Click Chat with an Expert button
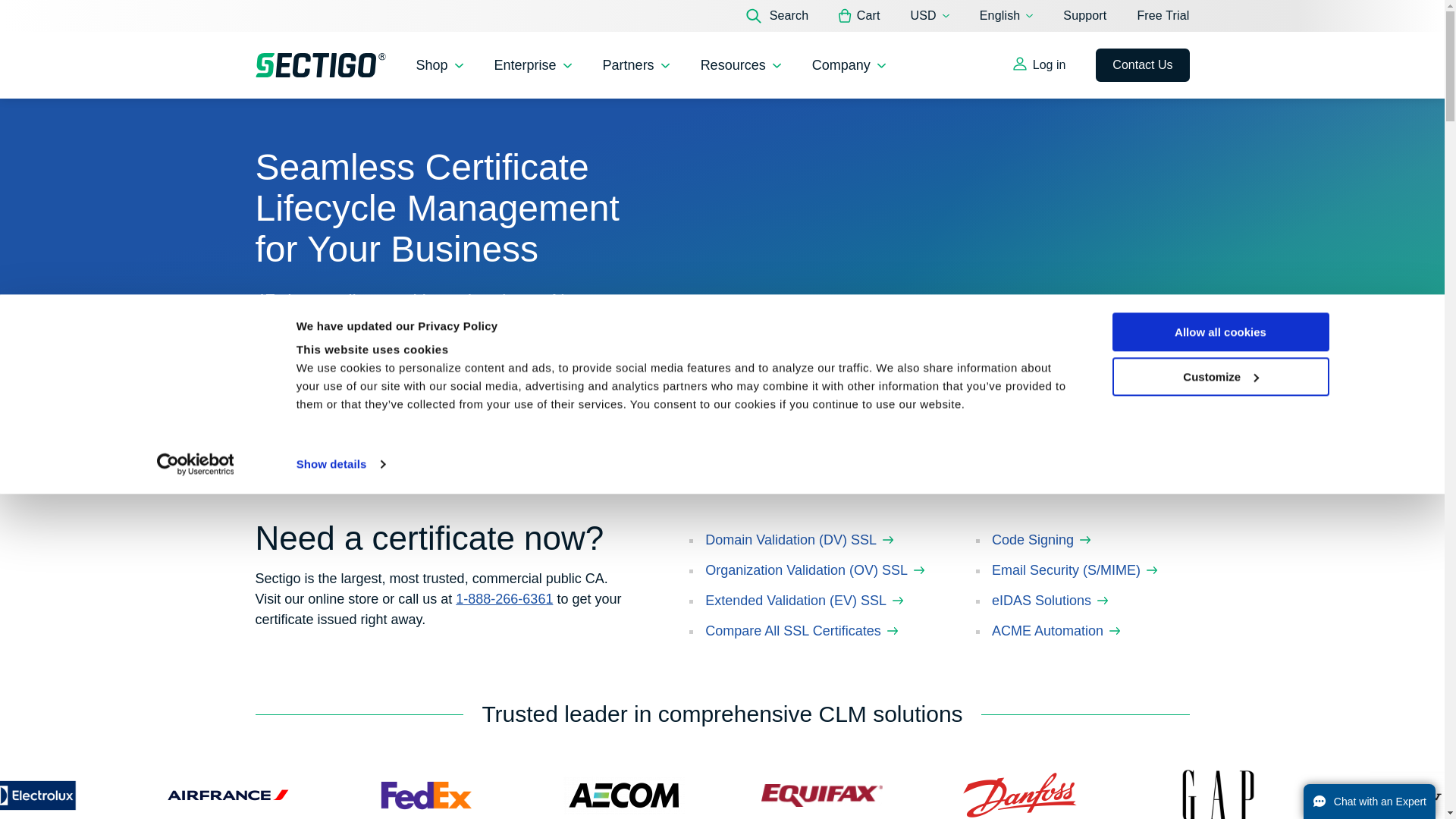This screenshot has width=1456, height=819. coord(1369,802)
